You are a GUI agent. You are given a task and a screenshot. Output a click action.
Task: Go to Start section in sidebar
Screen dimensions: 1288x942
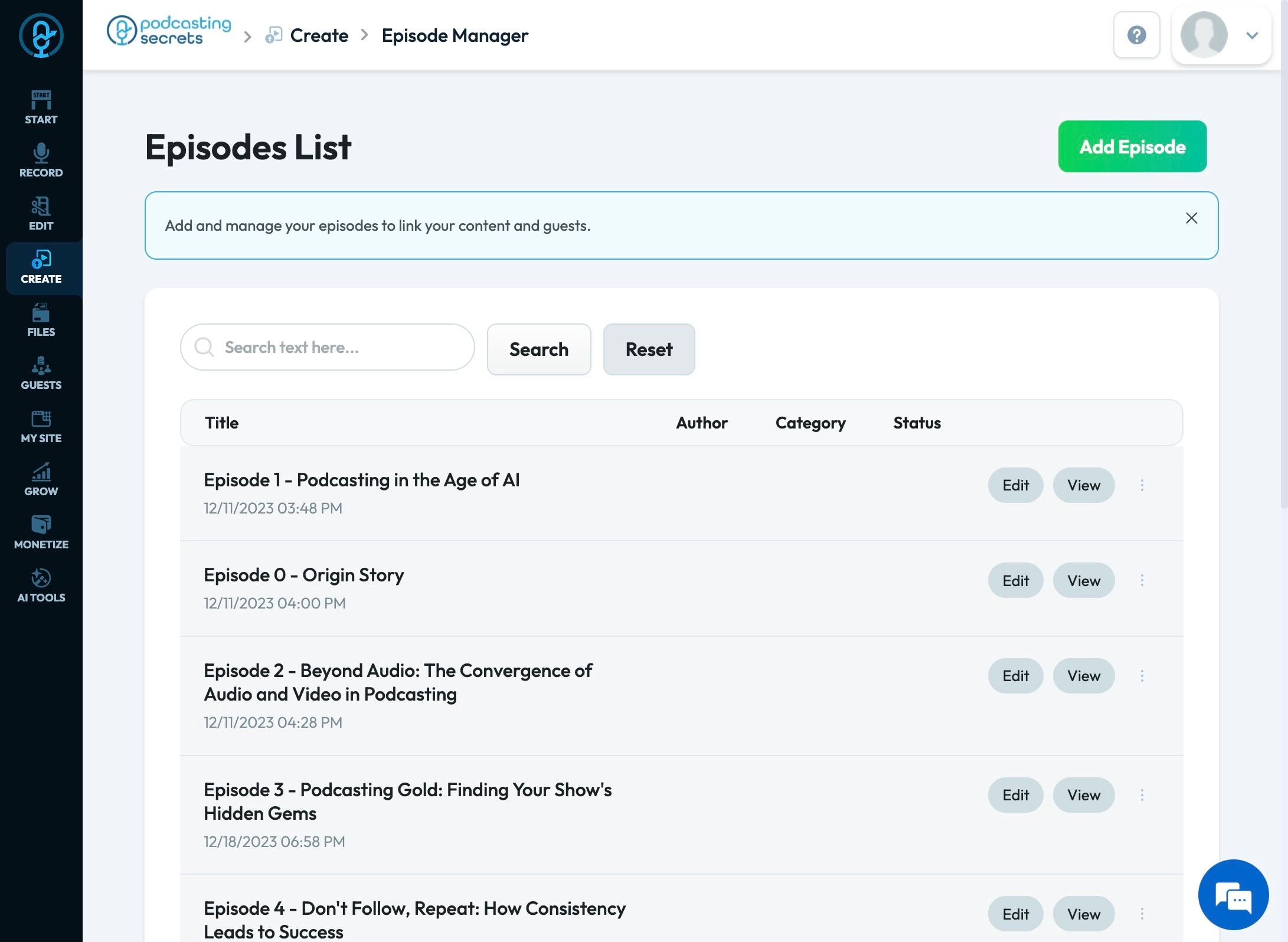tap(41, 107)
